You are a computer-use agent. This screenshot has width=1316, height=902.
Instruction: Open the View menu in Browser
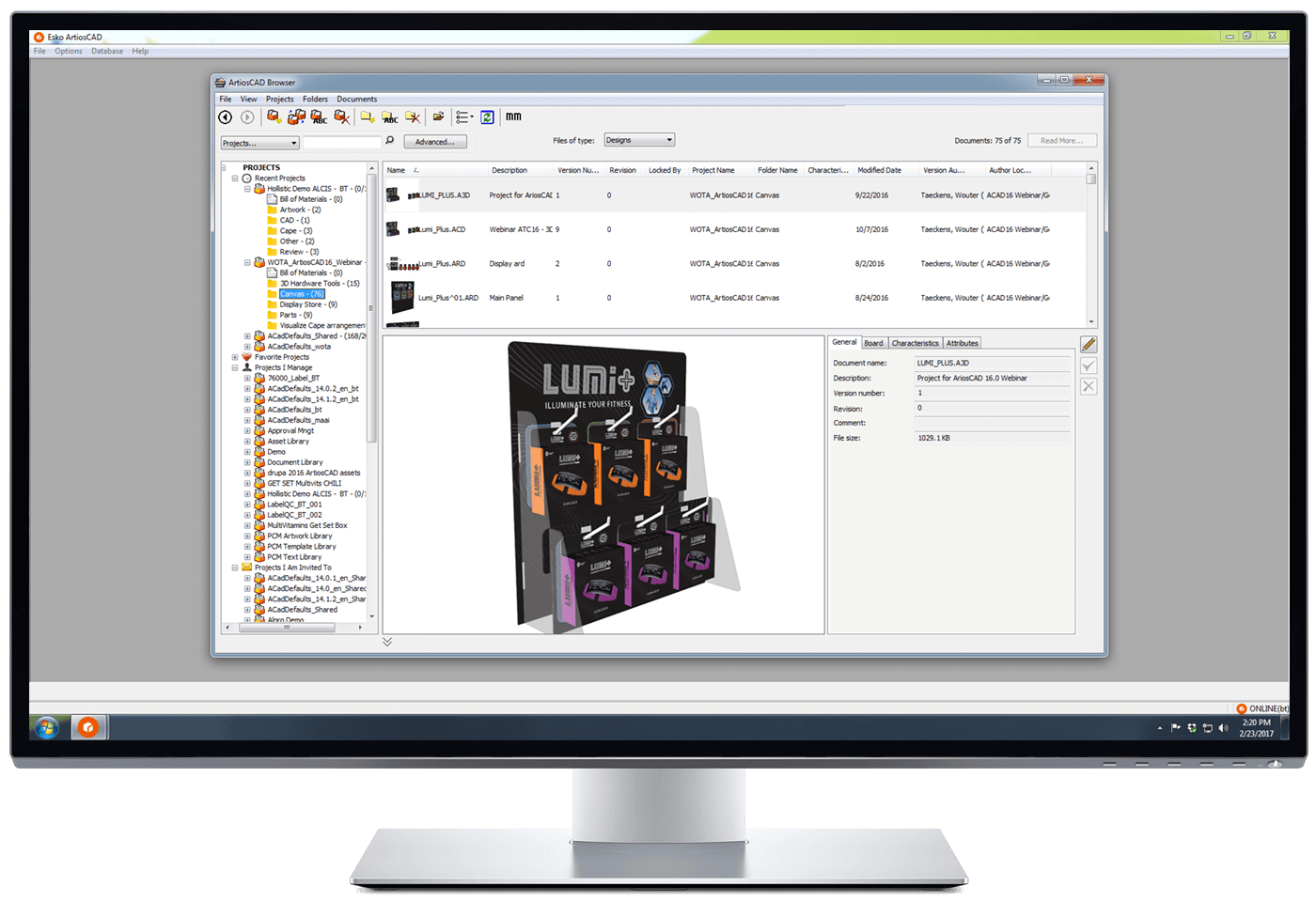248,100
